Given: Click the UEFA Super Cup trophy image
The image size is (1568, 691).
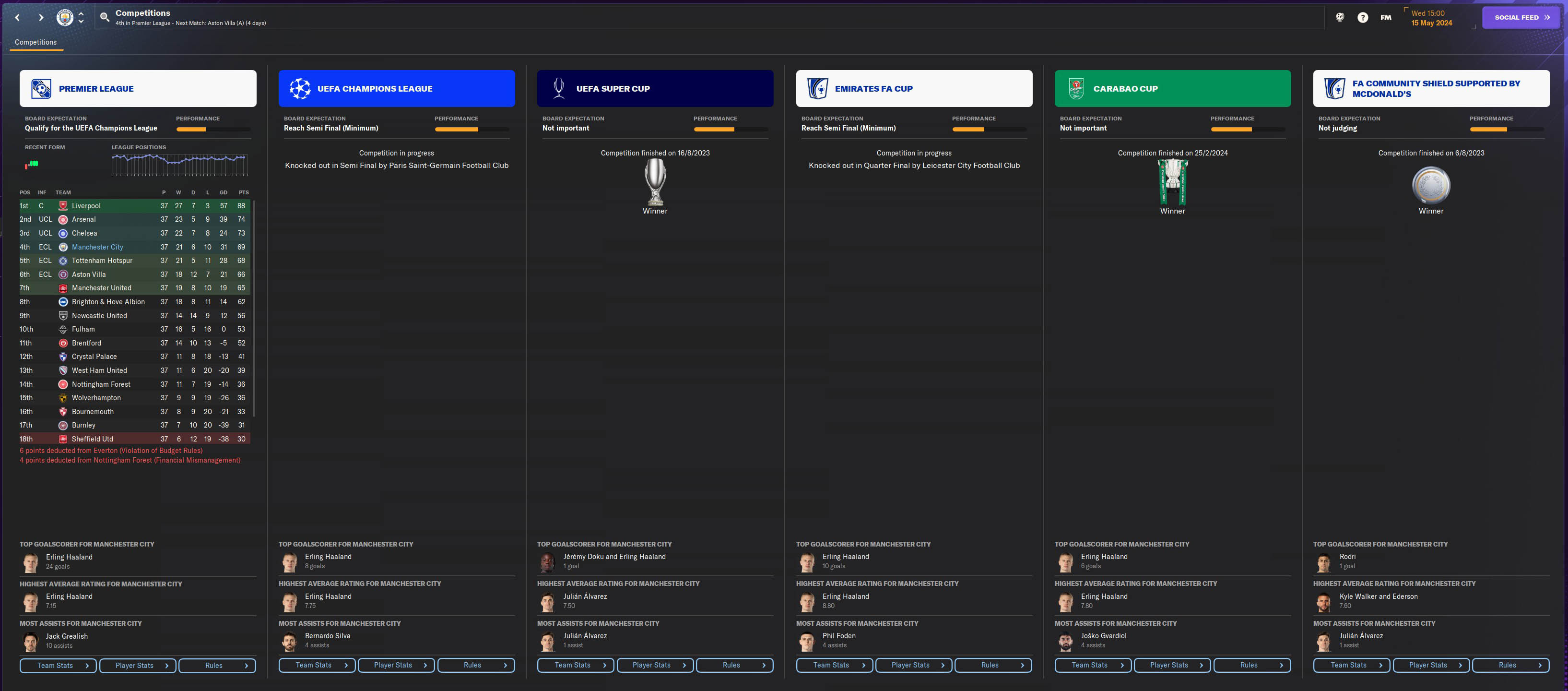Looking at the screenshot, I should (655, 181).
